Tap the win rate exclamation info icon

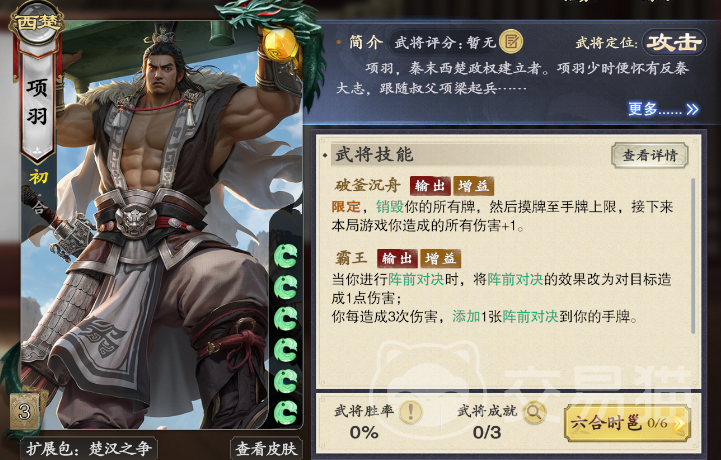click(411, 411)
